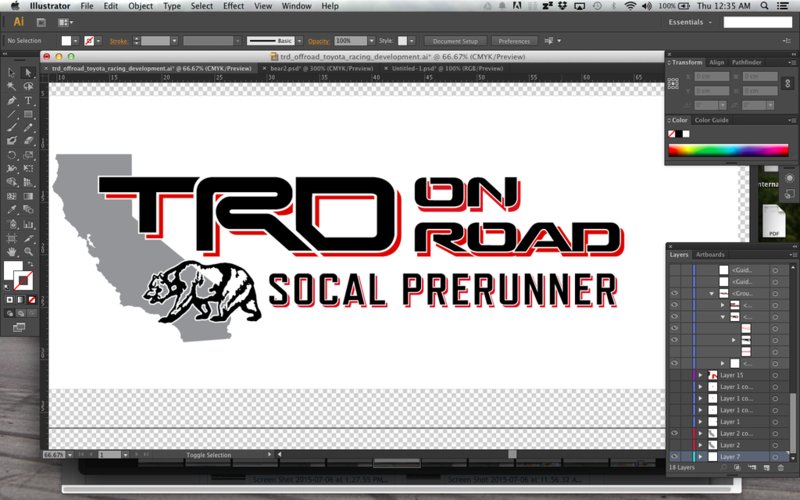The width and height of the screenshot is (800, 500).
Task: Show hidden Layer 1 via visibility box
Action: tap(674, 421)
